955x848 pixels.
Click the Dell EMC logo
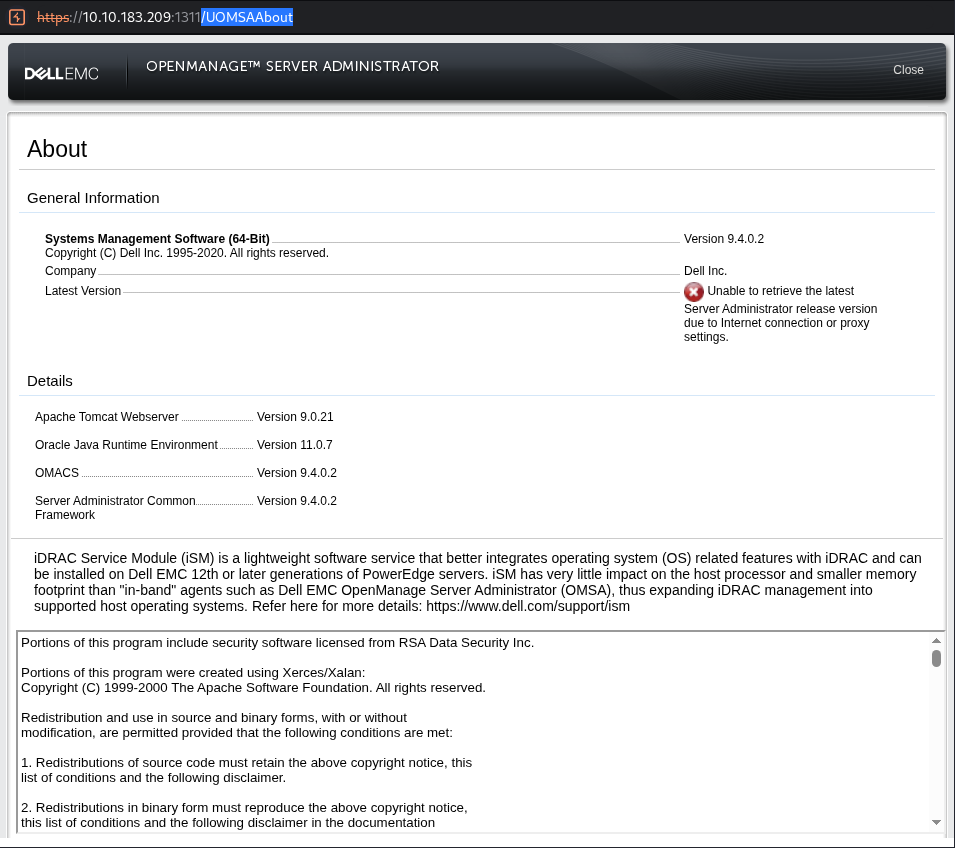(62, 74)
